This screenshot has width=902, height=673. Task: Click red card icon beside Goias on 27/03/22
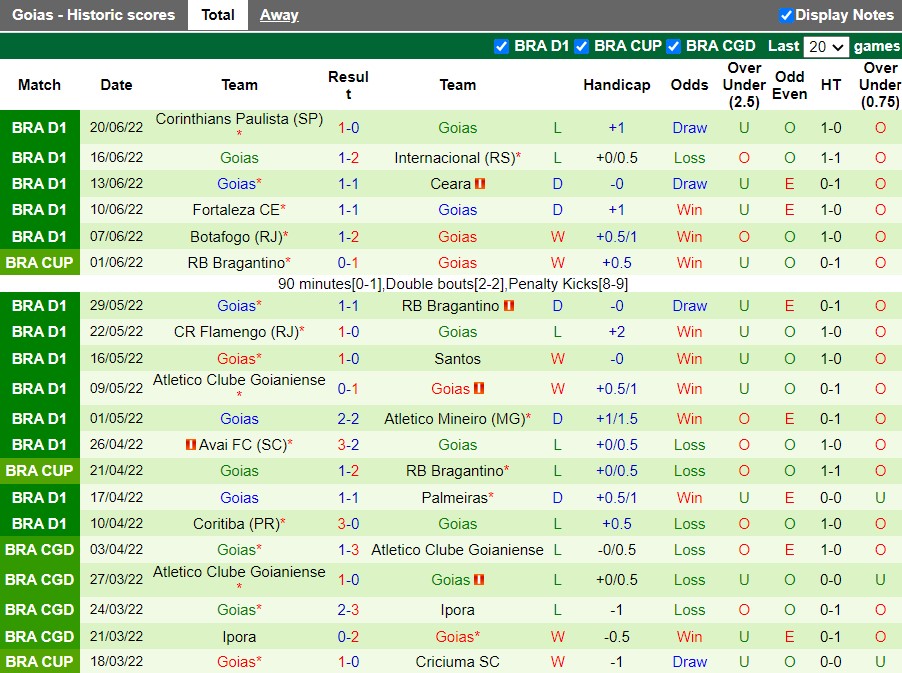coord(479,579)
